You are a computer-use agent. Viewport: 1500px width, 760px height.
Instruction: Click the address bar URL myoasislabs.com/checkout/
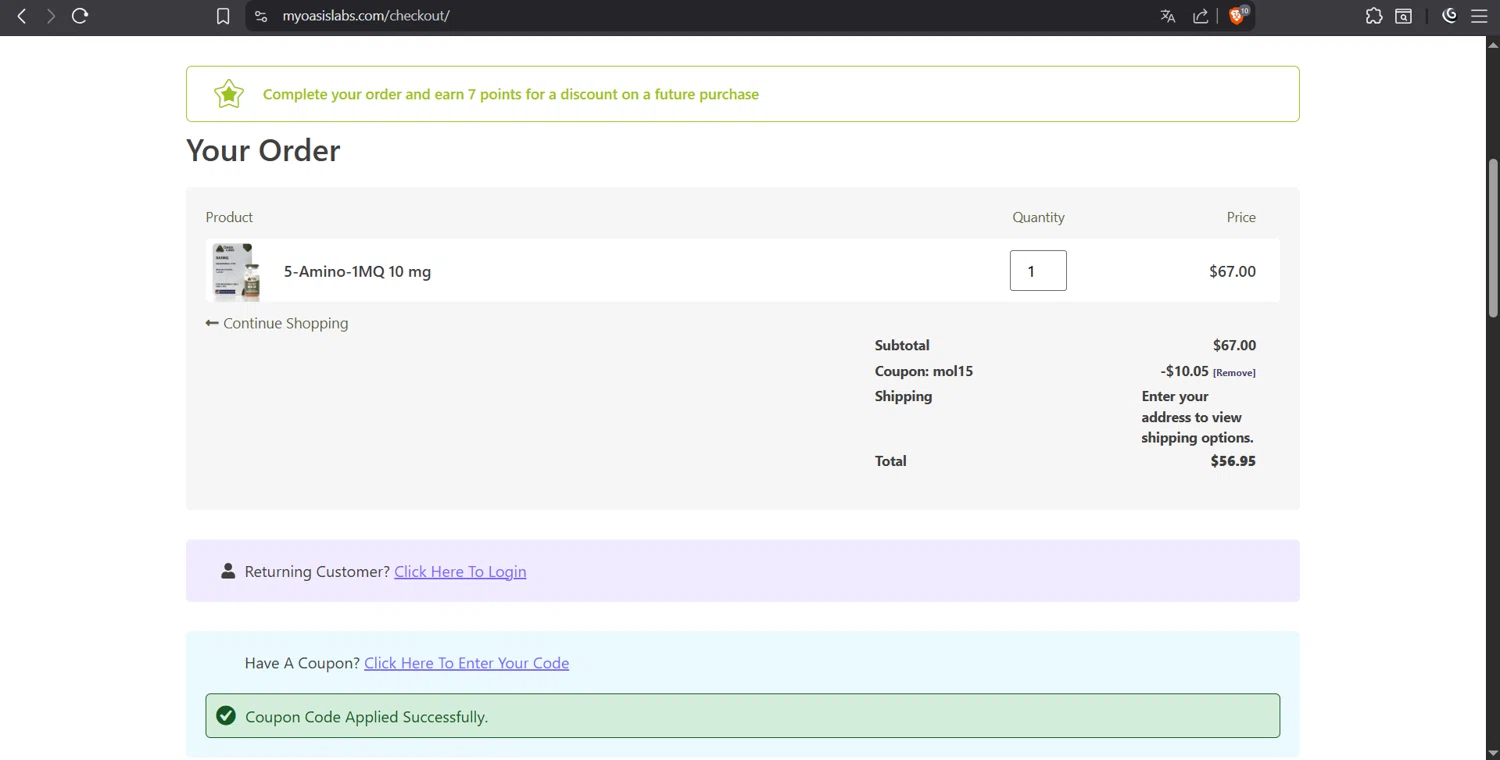pyautogui.click(x=366, y=16)
